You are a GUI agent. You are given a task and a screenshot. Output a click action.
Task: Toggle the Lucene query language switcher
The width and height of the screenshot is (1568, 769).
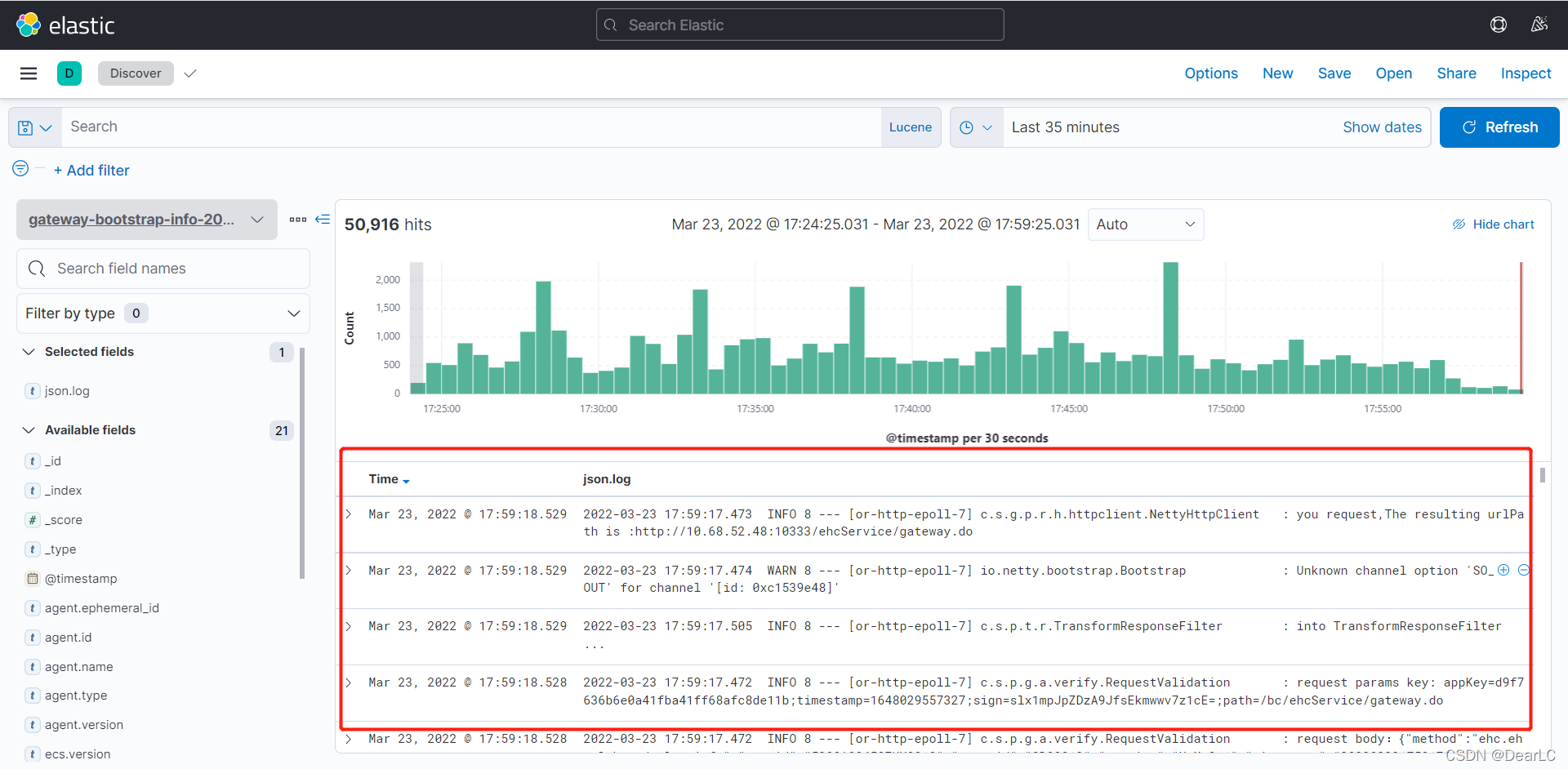pyautogui.click(x=911, y=127)
